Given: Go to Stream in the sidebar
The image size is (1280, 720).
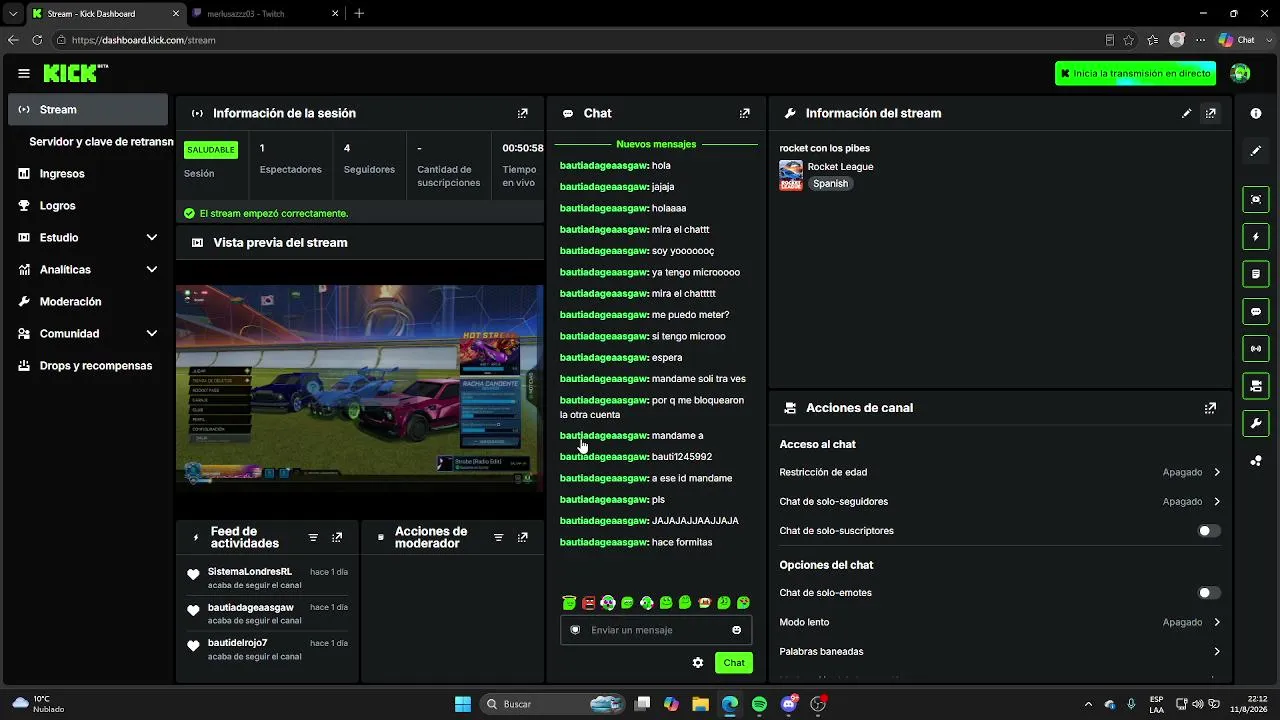Looking at the screenshot, I should pos(88,110).
